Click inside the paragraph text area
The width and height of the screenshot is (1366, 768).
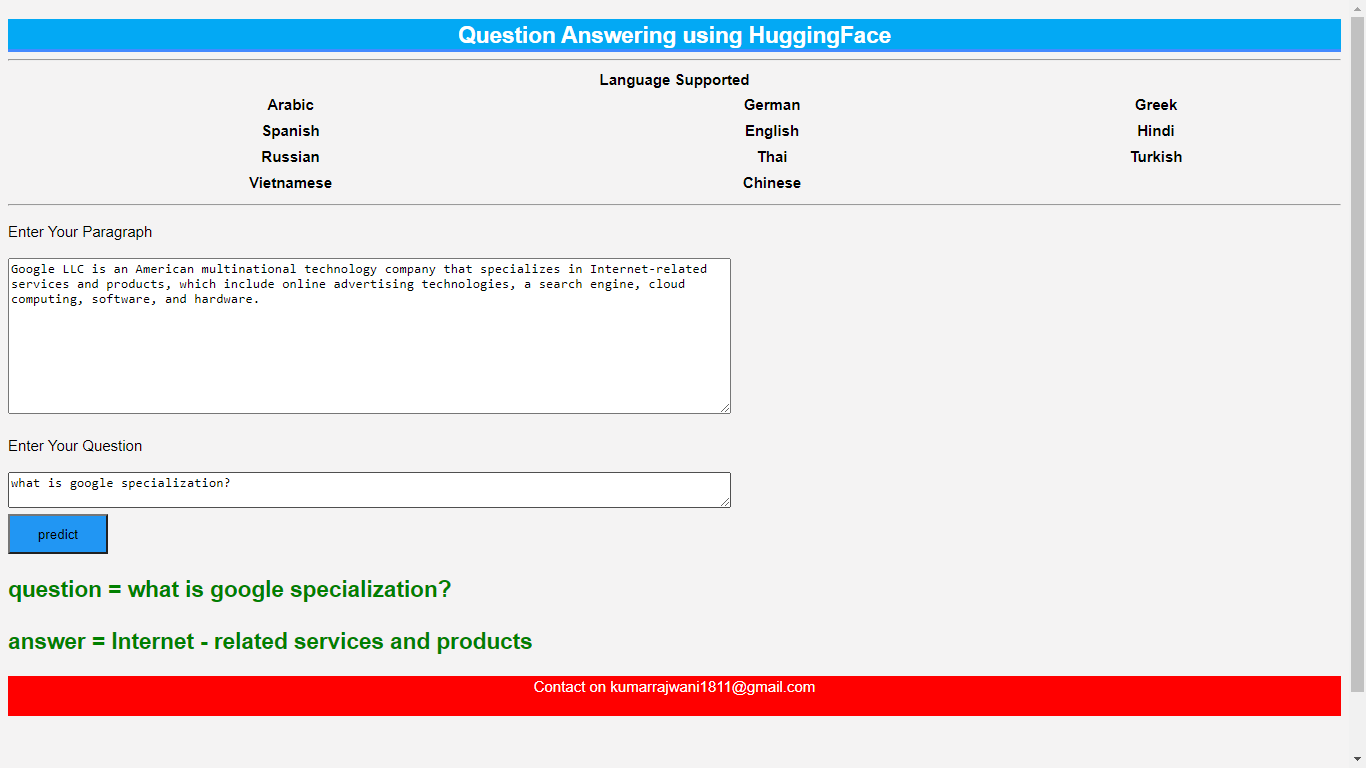click(369, 350)
